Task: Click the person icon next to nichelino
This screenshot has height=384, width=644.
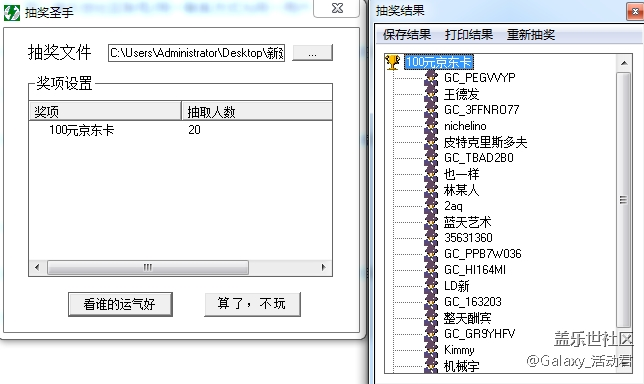Action: coord(431,126)
